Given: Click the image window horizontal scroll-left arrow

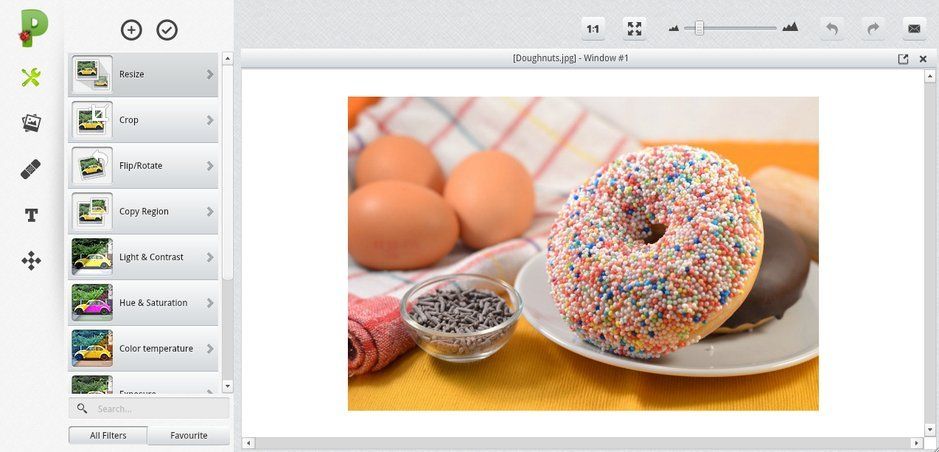Looking at the screenshot, I should [x=248, y=444].
